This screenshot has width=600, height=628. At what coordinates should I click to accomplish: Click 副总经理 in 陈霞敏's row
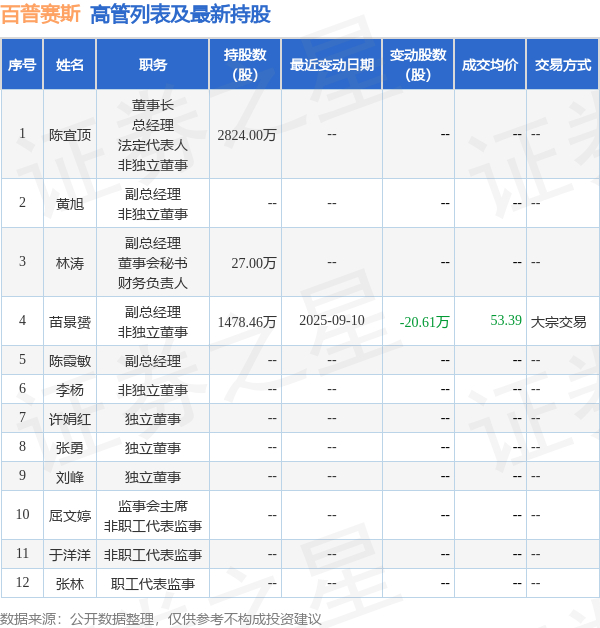point(153,361)
